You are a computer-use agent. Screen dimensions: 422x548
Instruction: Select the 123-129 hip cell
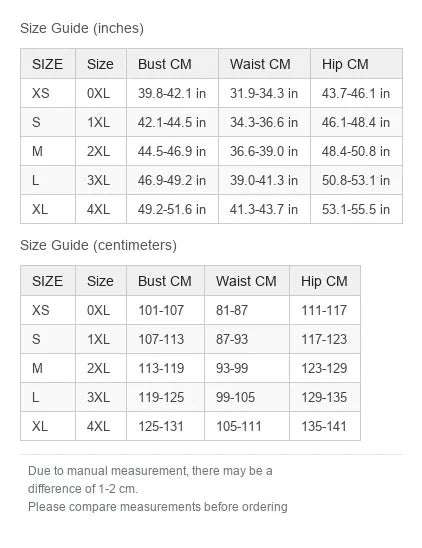(325, 368)
